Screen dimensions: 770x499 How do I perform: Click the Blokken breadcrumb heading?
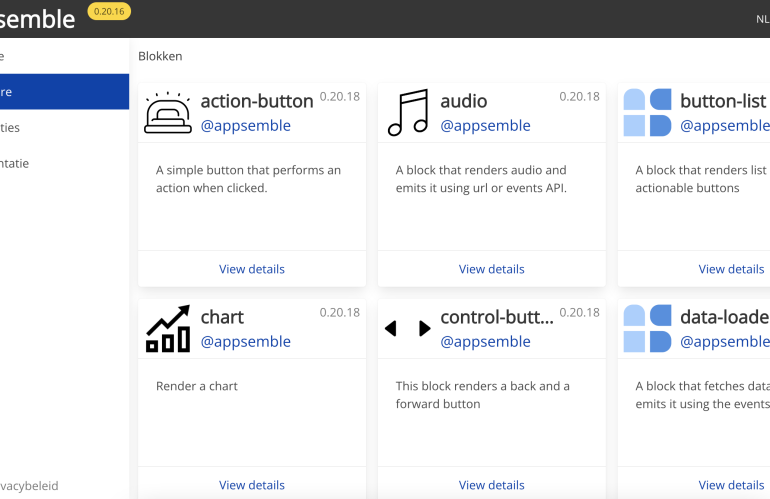click(160, 56)
